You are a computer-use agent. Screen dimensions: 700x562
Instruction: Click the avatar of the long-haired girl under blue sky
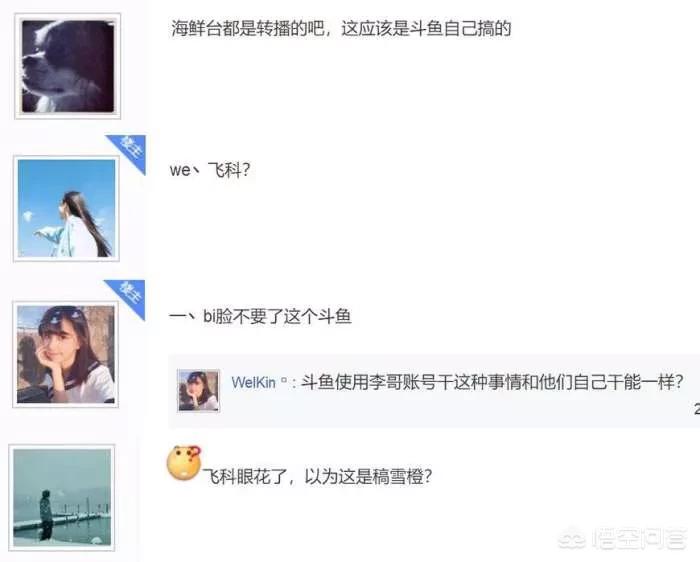[66, 208]
